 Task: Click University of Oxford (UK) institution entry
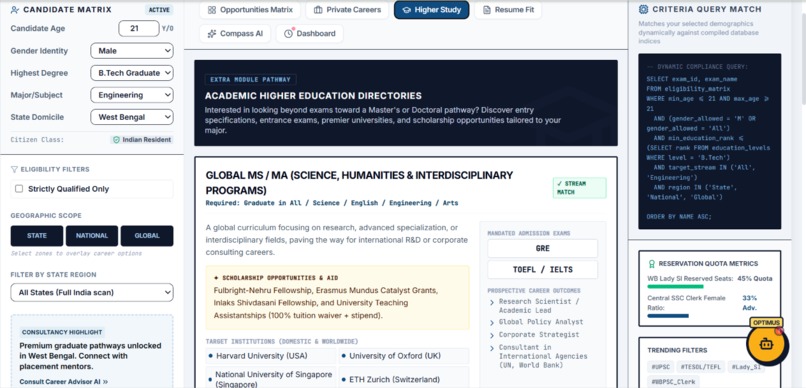[404, 356]
